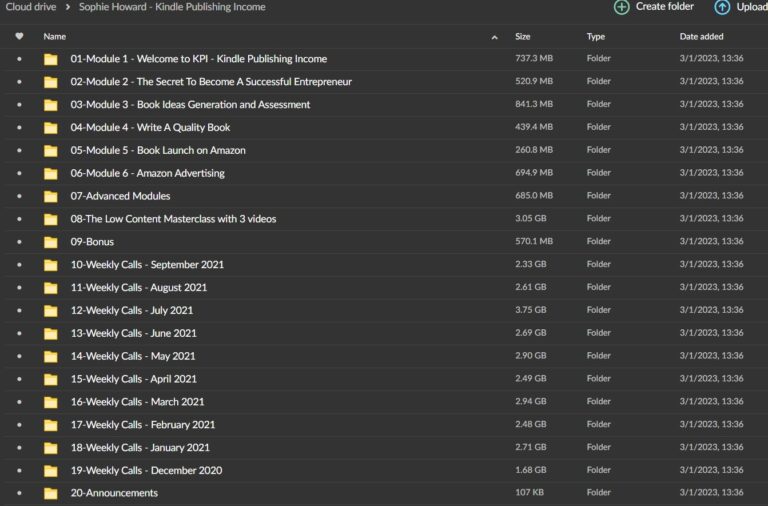Image resolution: width=768 pixels, height=506 pixels.
Task: Toggle favorite dot for 12-Weekly Calls July row
Action: pos(19,310)
